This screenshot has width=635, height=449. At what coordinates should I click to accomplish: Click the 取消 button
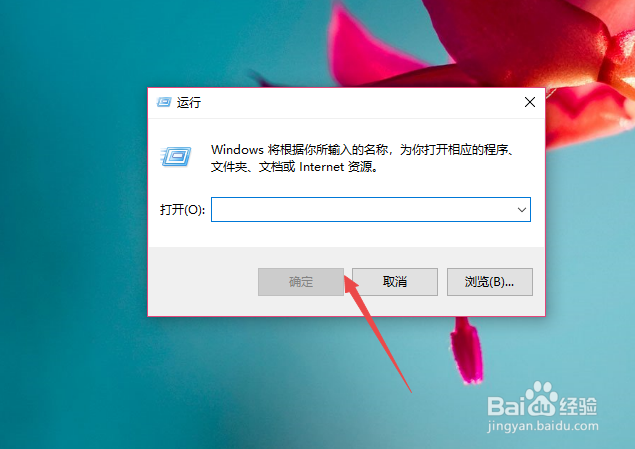pos(395,282)
